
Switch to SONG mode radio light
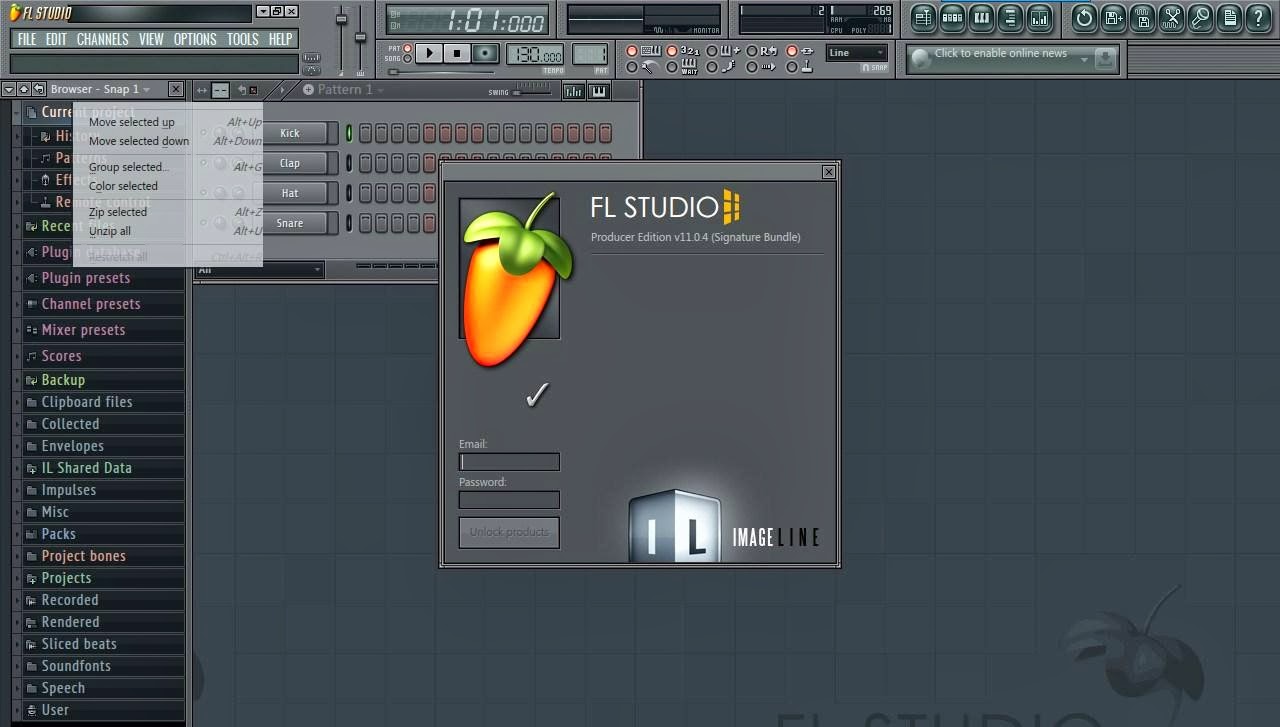coord(407,59)
